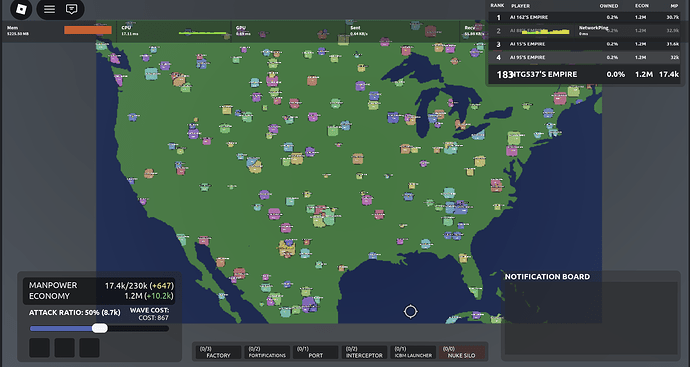Click the Mem usage stat panel
Viewport: 690px width, 367px height.
pyautogui.click(x=59, y=31)
